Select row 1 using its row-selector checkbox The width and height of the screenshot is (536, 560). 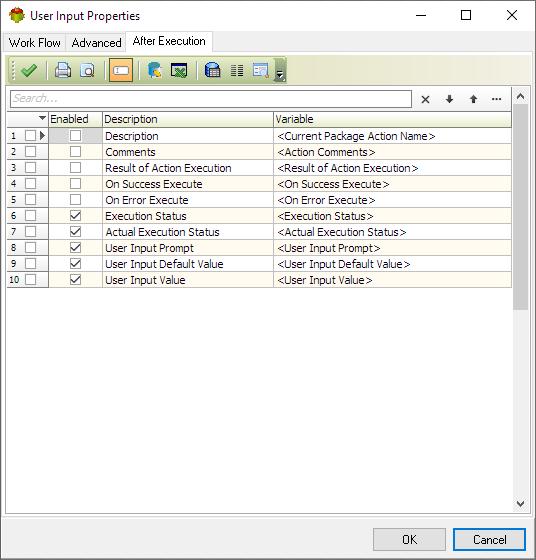point(31,136)
